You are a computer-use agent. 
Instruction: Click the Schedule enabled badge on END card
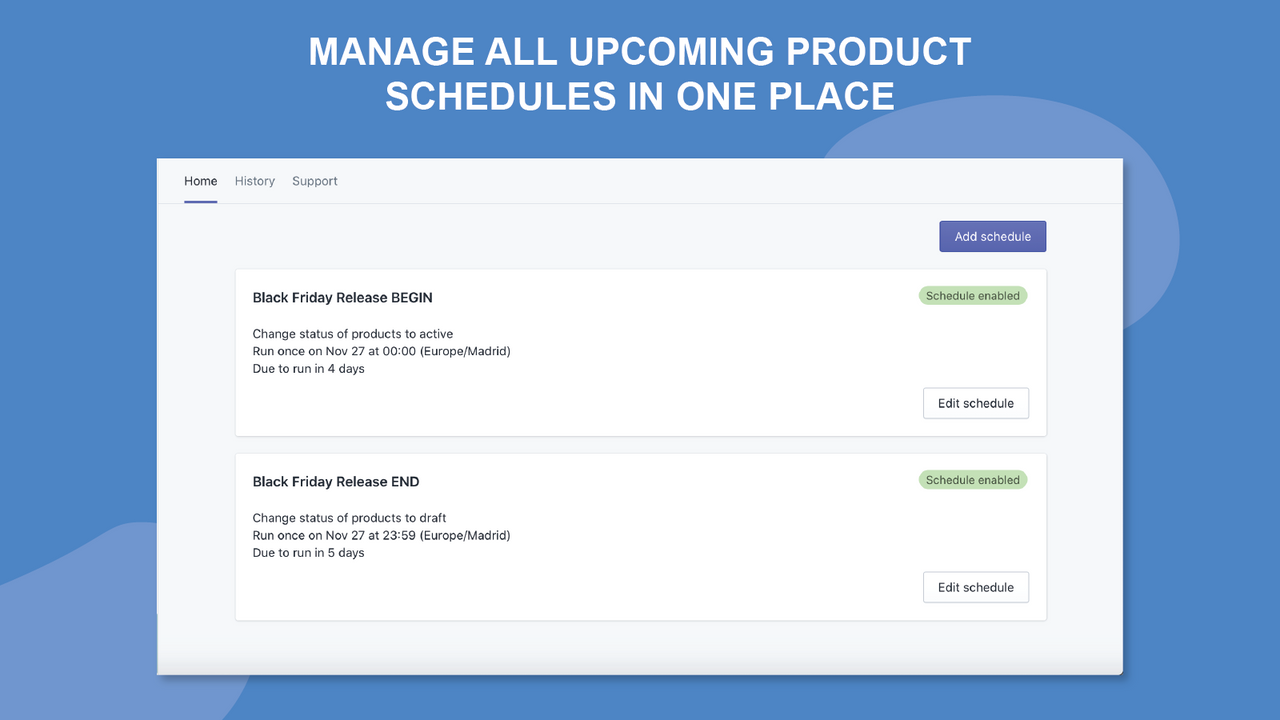click(x=972, y=479)
